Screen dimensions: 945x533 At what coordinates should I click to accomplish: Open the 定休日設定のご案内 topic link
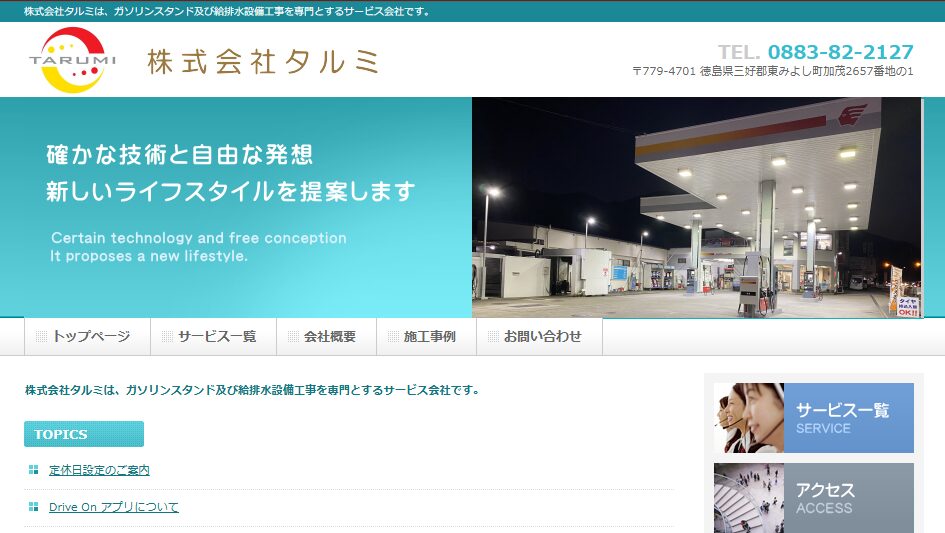pyautogui.click(x=99, y=470)
